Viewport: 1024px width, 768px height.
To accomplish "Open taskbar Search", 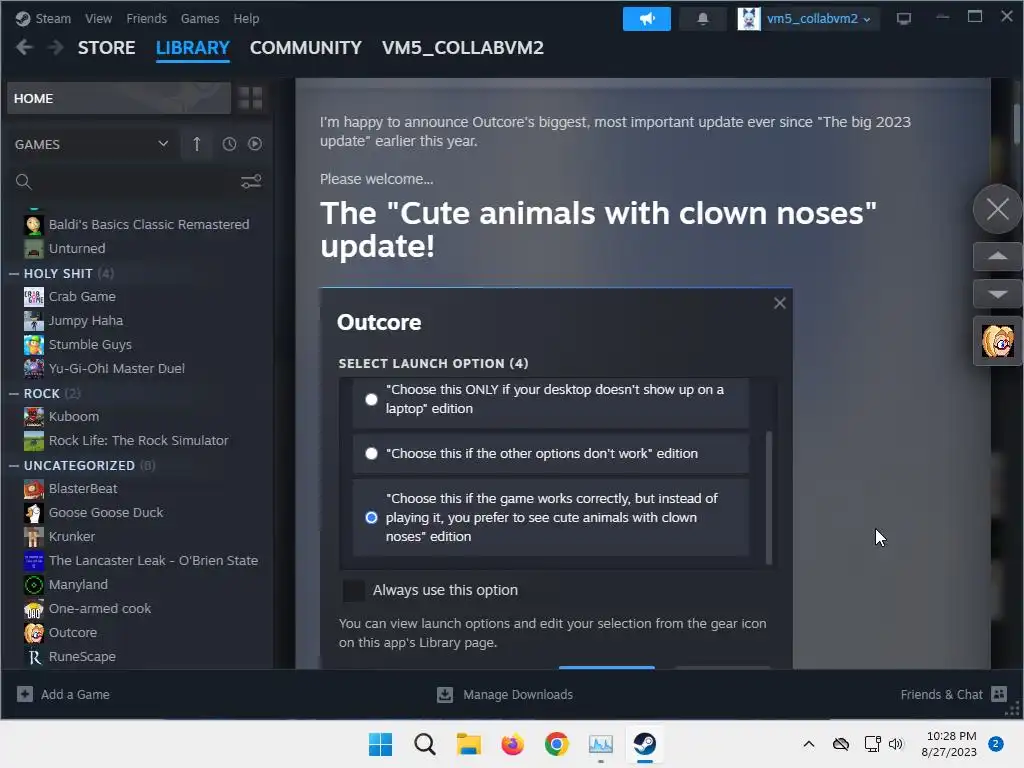I will coord(424,744).
